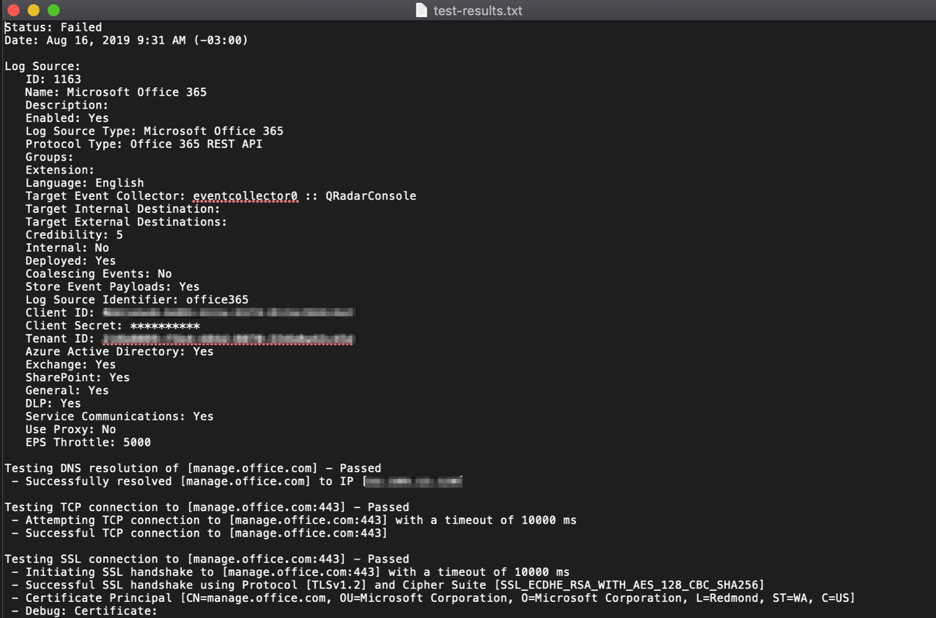Click the 'Status: Failed' line
Image resolution: width=936 pixels, height=618 pixels.
click(x=53, y=27)
